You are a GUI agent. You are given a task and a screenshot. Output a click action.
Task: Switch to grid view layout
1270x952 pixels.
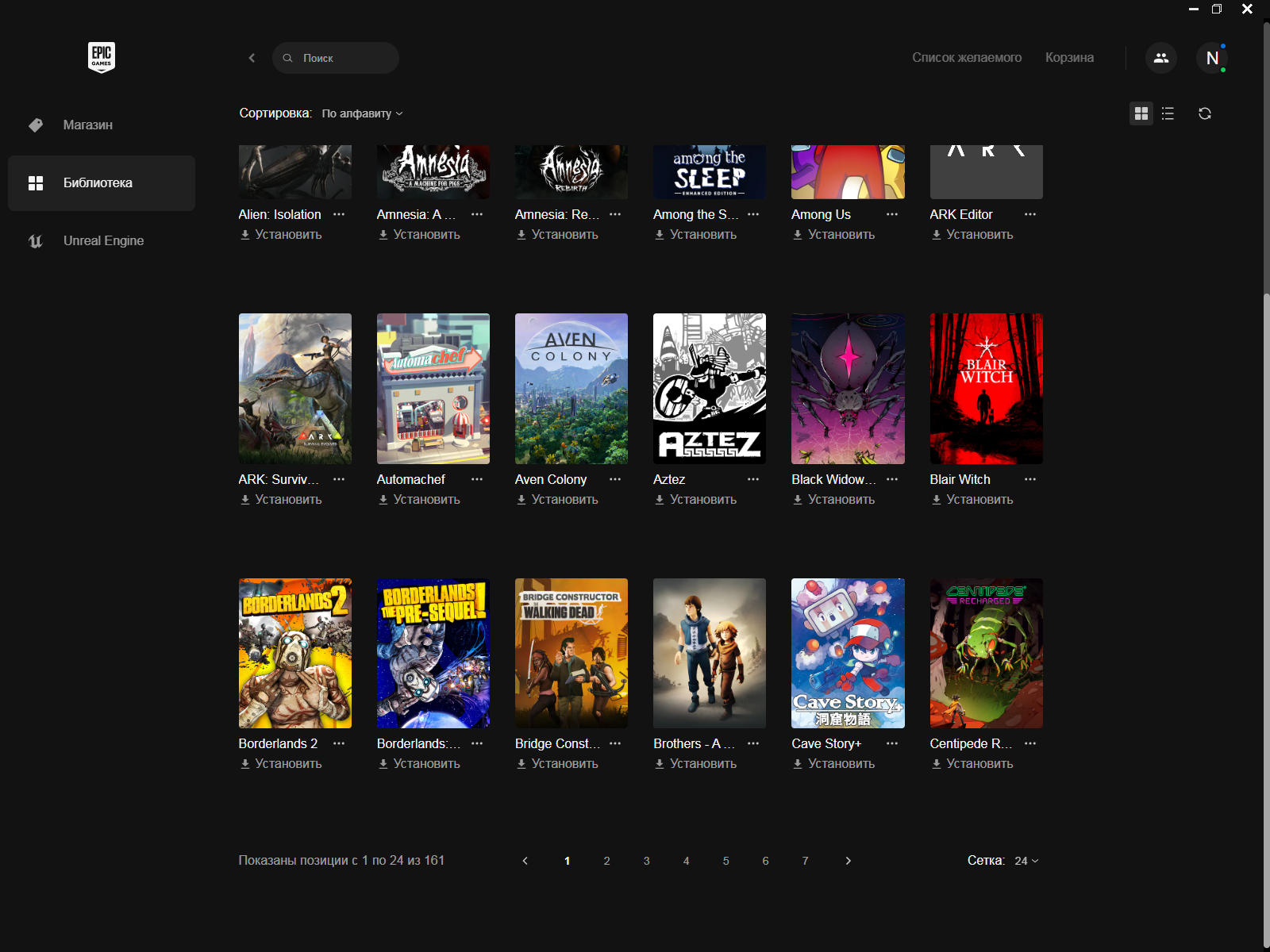click(x=1141, y=113)
